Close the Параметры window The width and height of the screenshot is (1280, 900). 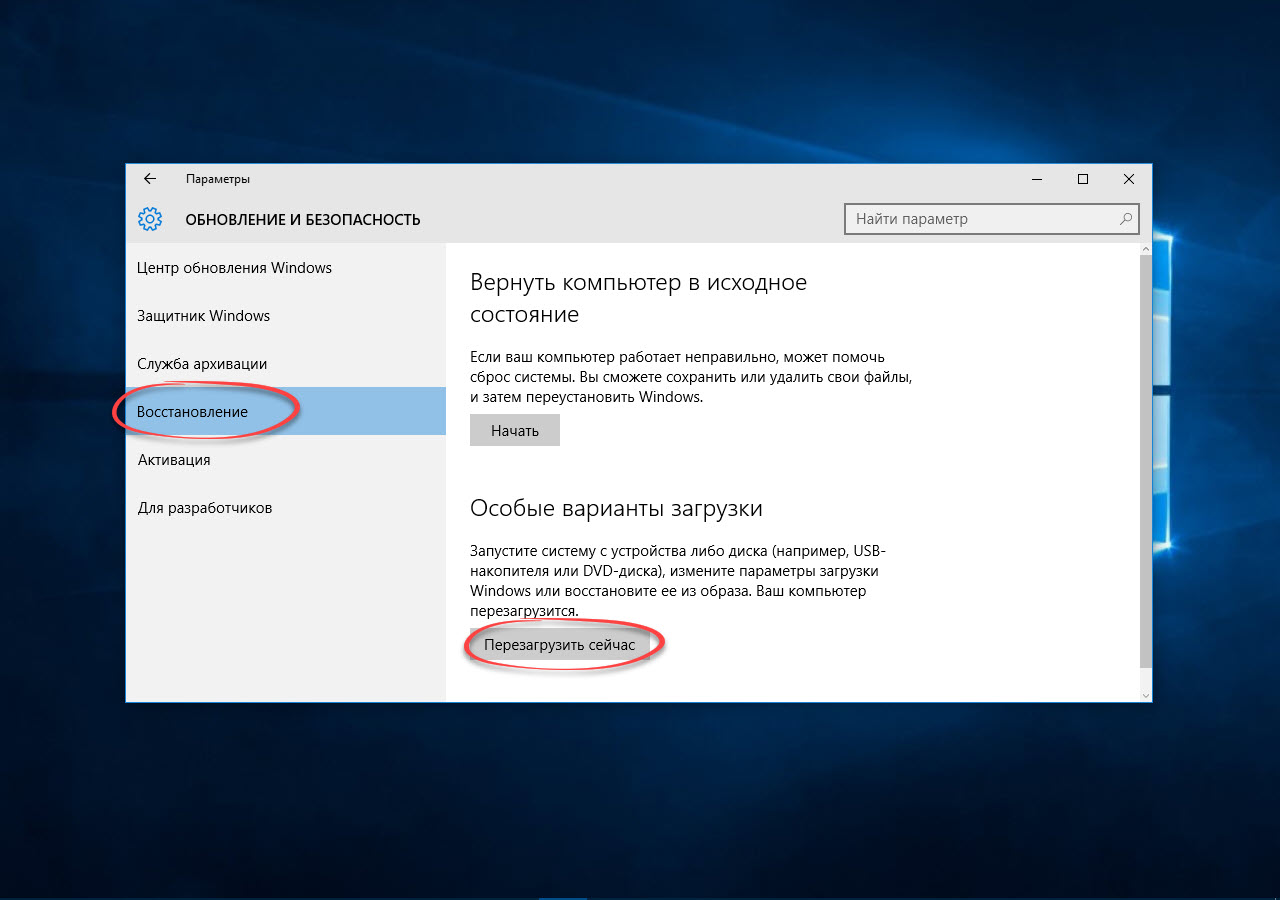(x=1128, y=179)
